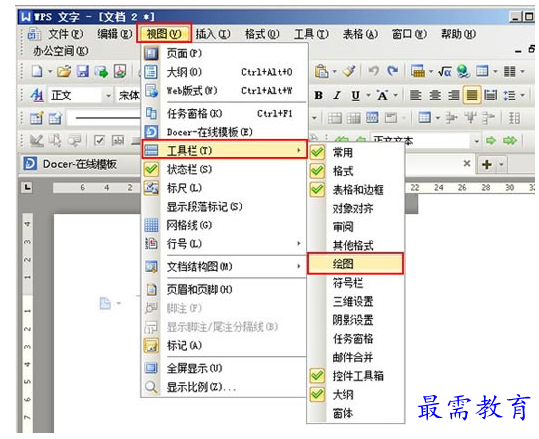This screenshot has width=539, height=439.
Task: Open the font color A dropdown arrow
Action: tap(396, 95)
